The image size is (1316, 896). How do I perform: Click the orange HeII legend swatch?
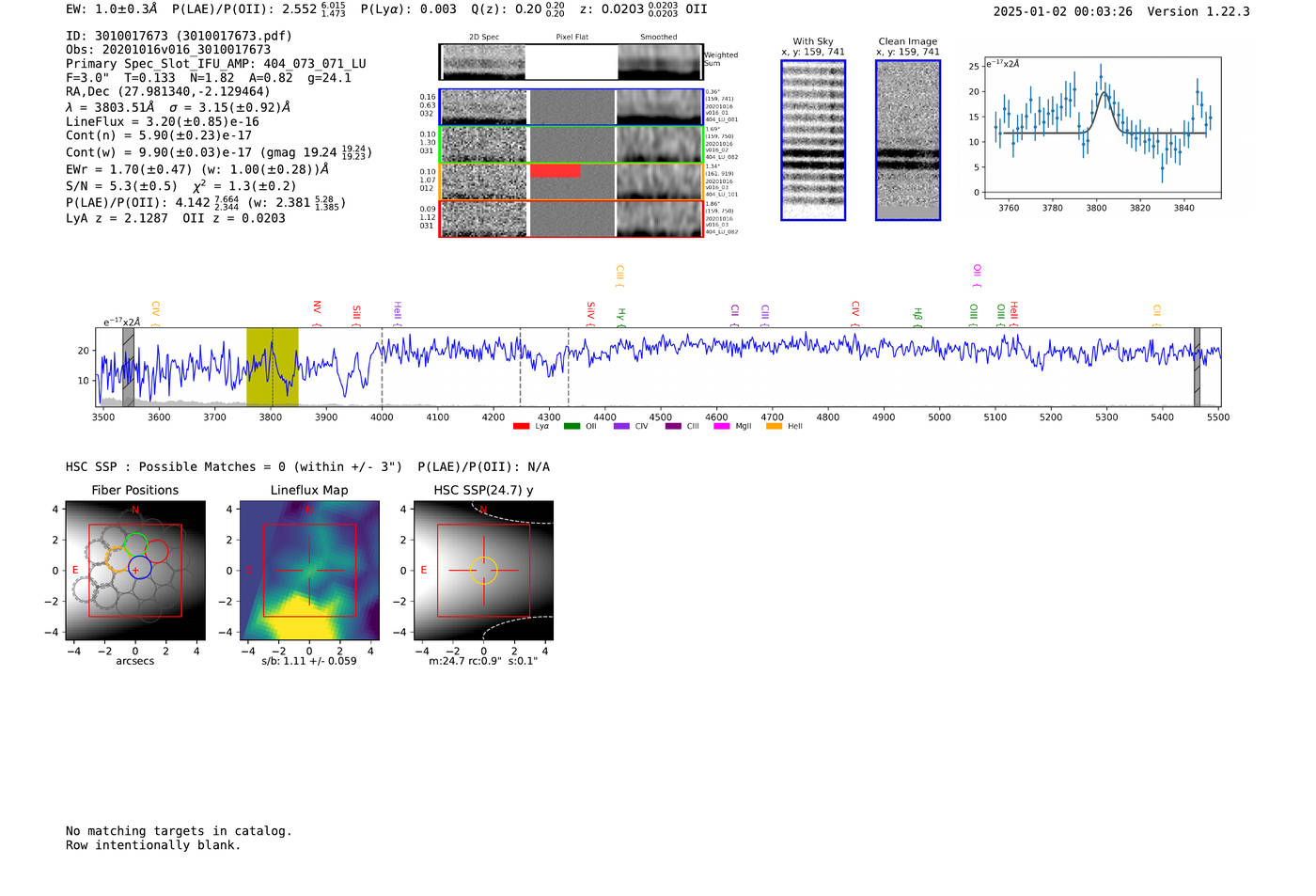click(775, 426)
